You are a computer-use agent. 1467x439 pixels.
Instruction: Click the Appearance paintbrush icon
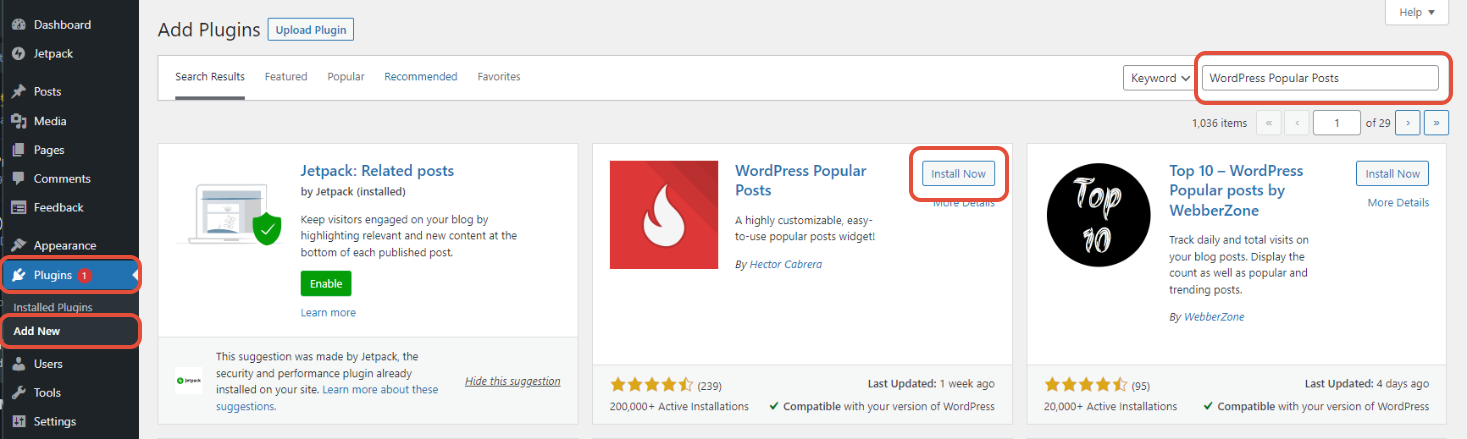point(18,245)
